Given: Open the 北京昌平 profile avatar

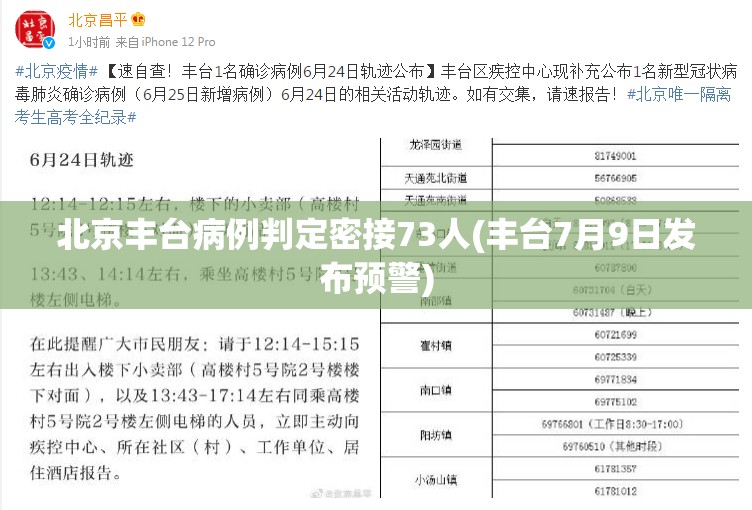Looking at the screenshot, I should point(35,29).
